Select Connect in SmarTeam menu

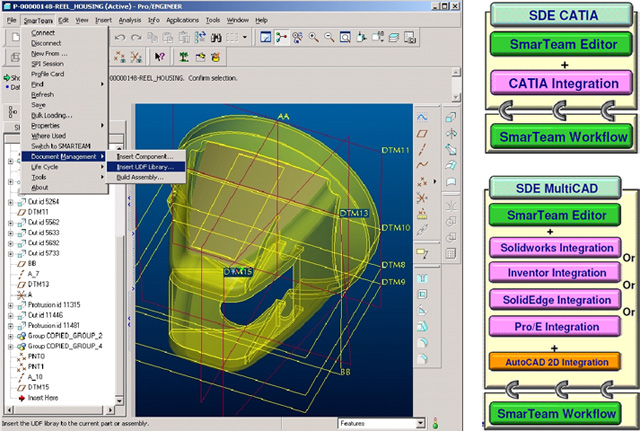click(64, 33)
